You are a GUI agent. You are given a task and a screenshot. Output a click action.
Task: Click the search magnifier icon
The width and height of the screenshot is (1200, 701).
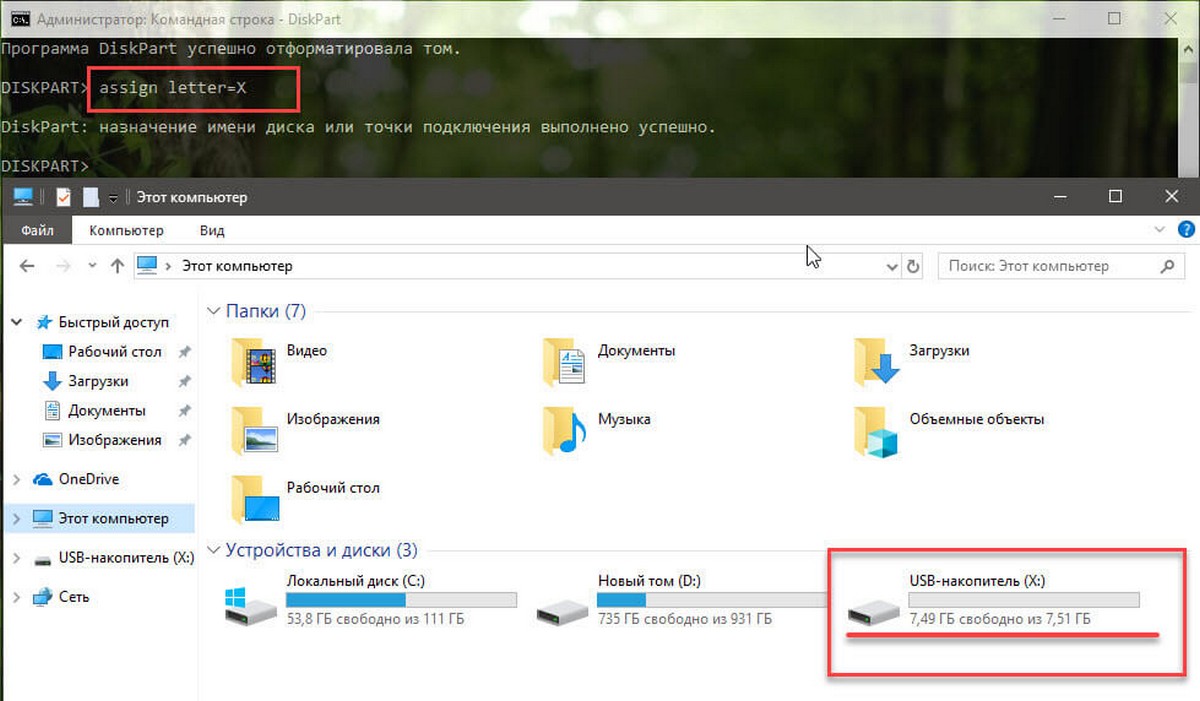[x=1166, y=267]
